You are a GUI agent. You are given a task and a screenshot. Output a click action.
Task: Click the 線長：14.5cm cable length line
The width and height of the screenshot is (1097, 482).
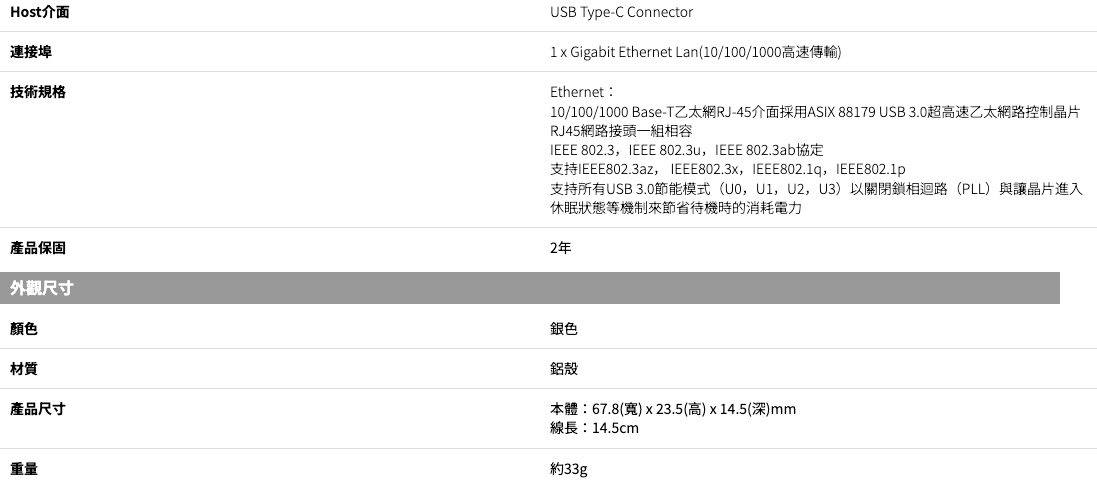coord(594,428)
